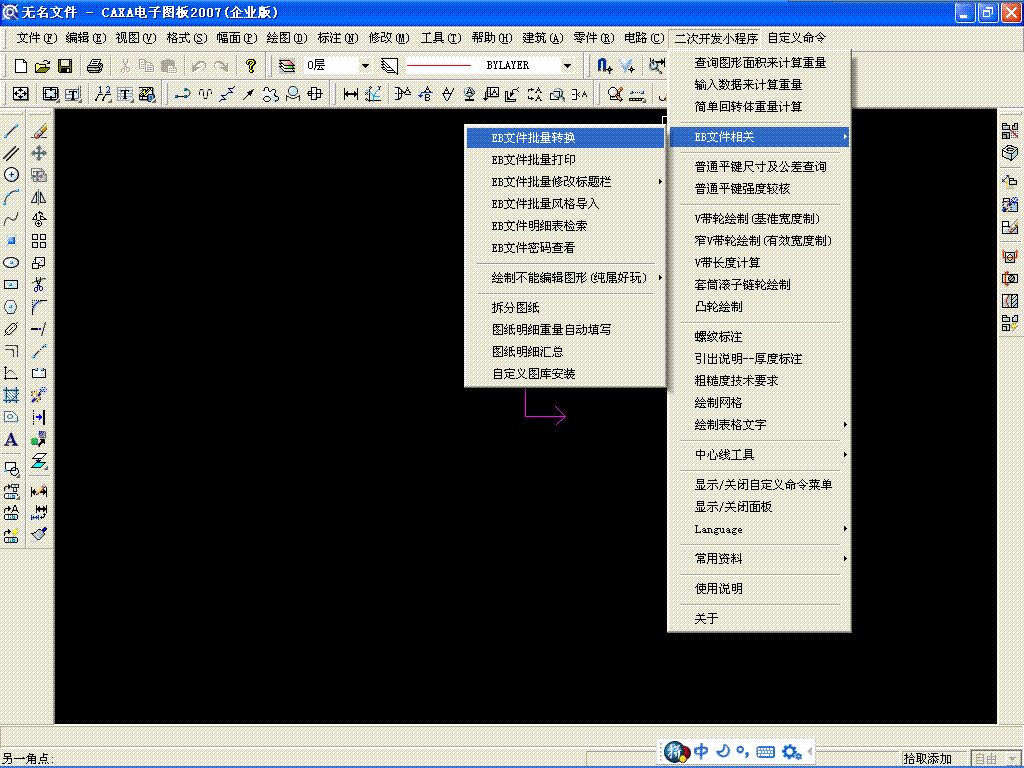Select the straight line drawing tool
The width and height of the screenshot is (1024, 768).
coord(11,131)
